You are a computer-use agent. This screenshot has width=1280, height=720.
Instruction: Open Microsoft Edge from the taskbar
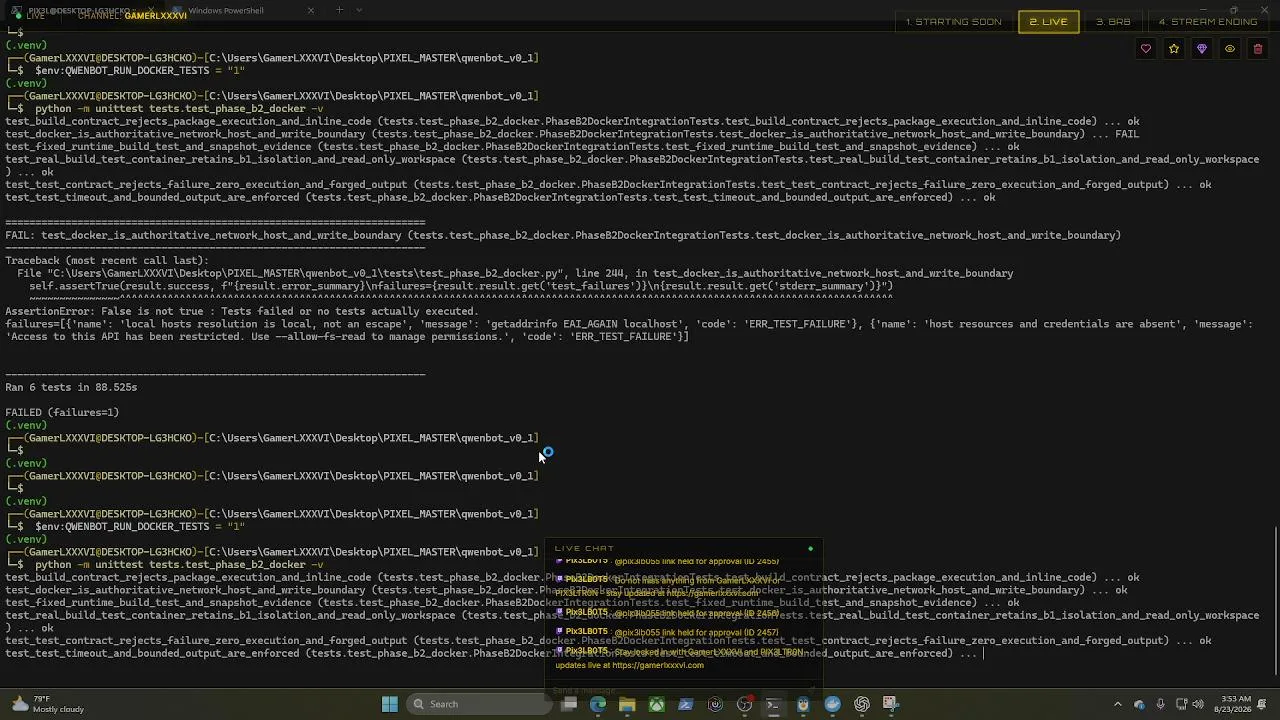pos(598,704)
